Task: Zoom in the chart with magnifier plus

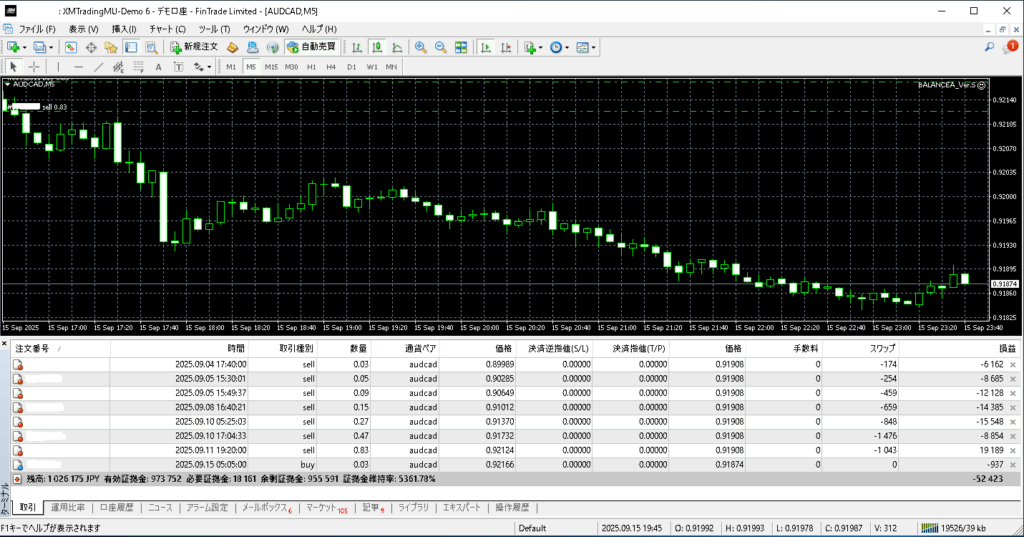Action: [421, 47]
